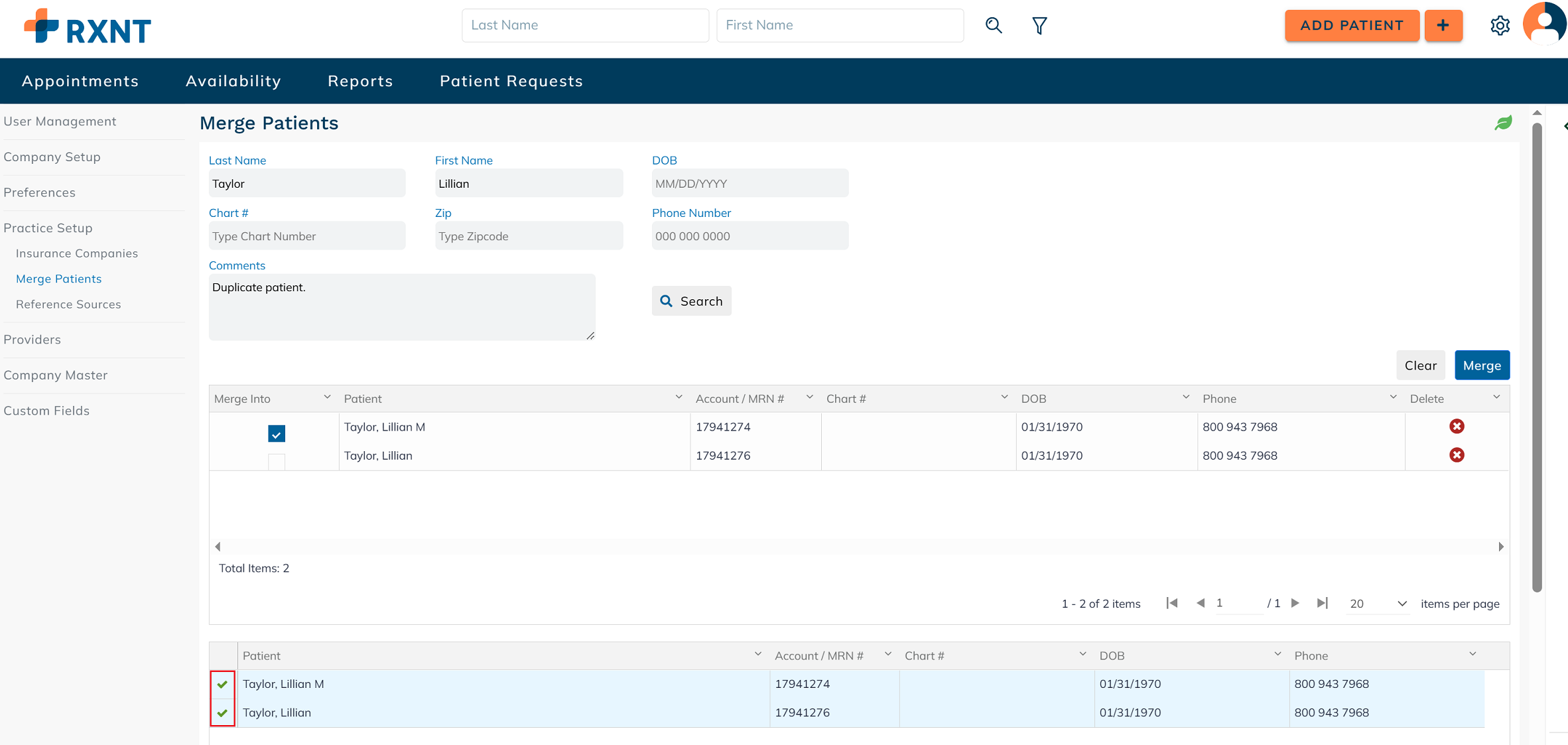Viewport: 1568px width, 745px height.
Task: Go to last page of results
Action: [x=1323, y=603]
